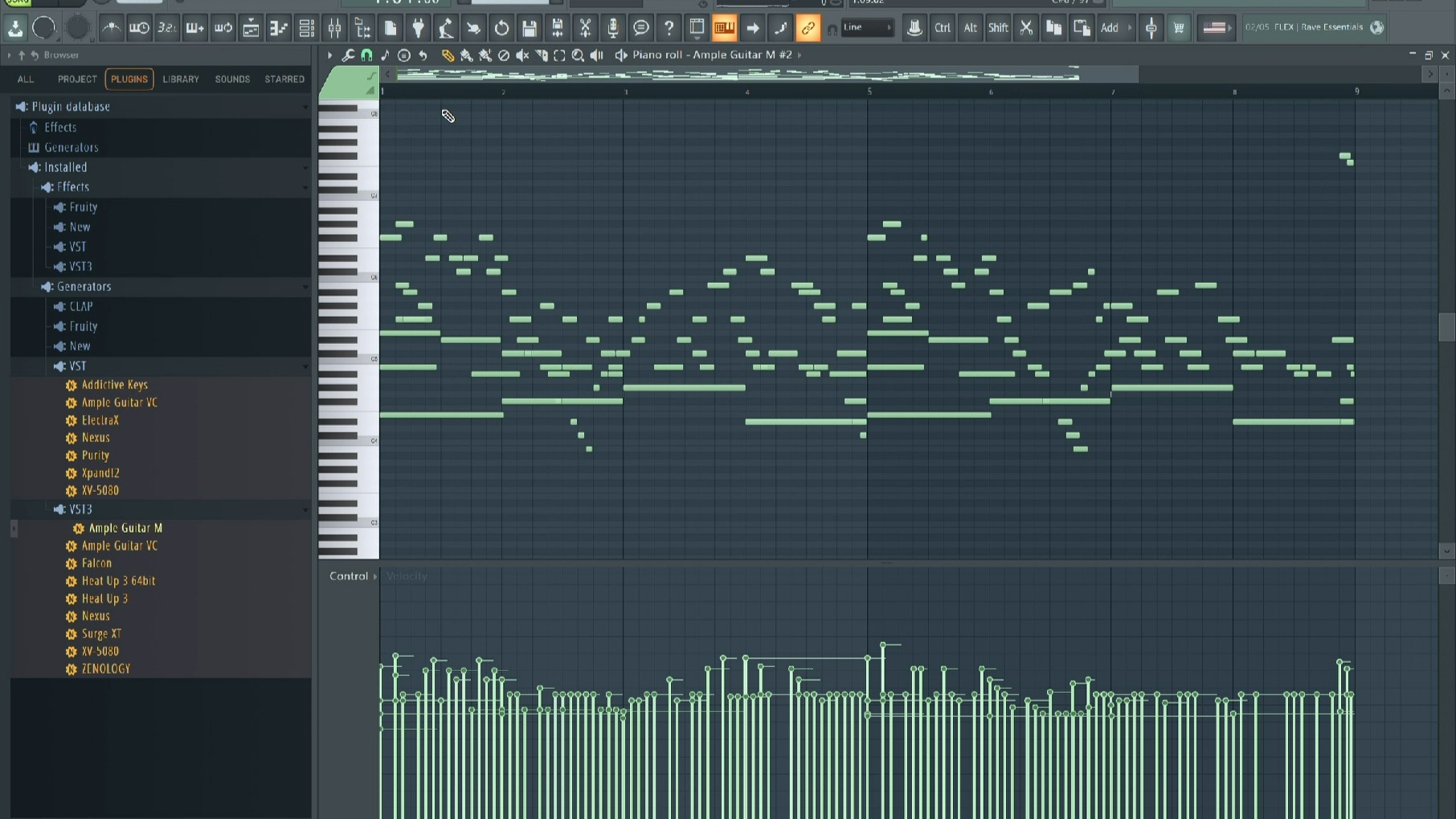Open the Line snap dropdown
The width and height of the screenshot is (1456, 819).
866,28
